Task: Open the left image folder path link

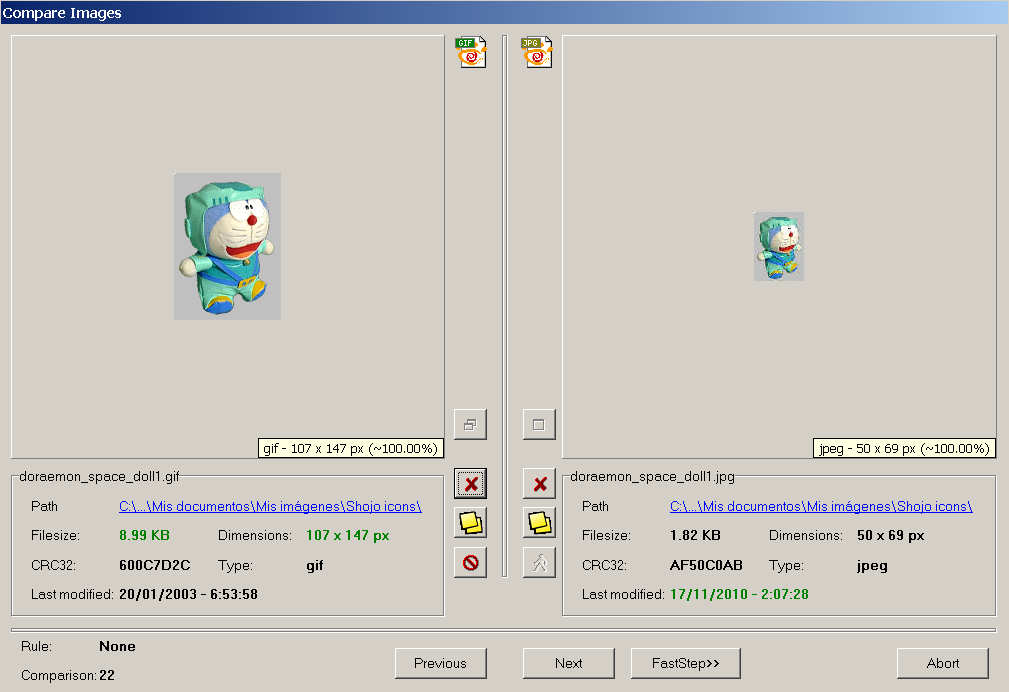Action: pyautogui.click(x=270, y=507)
